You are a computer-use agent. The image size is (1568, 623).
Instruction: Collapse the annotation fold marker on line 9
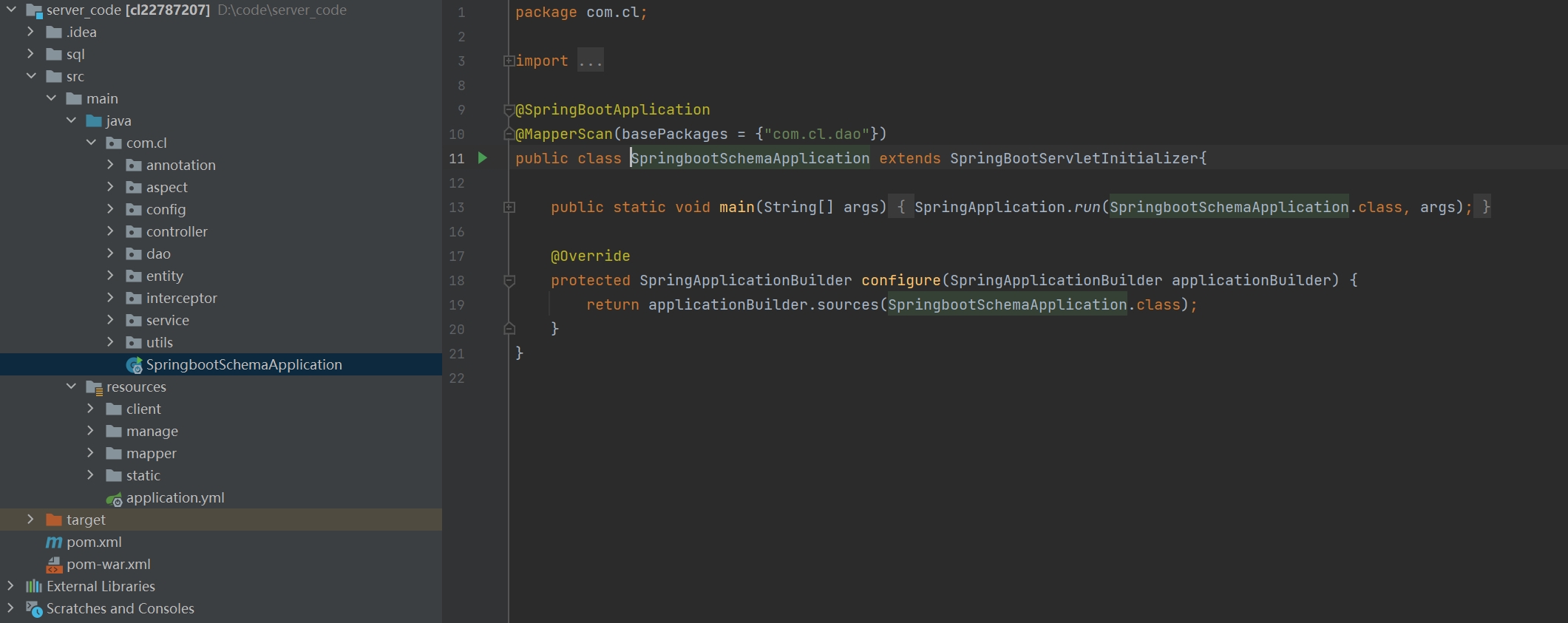coord(509,110)
